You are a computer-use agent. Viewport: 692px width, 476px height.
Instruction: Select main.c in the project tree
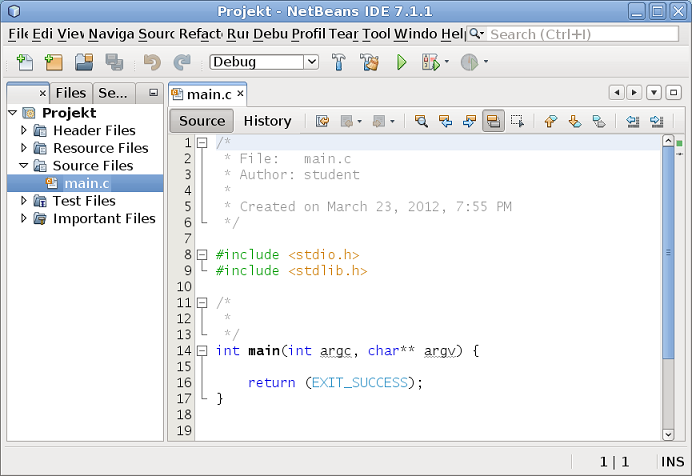85,183
